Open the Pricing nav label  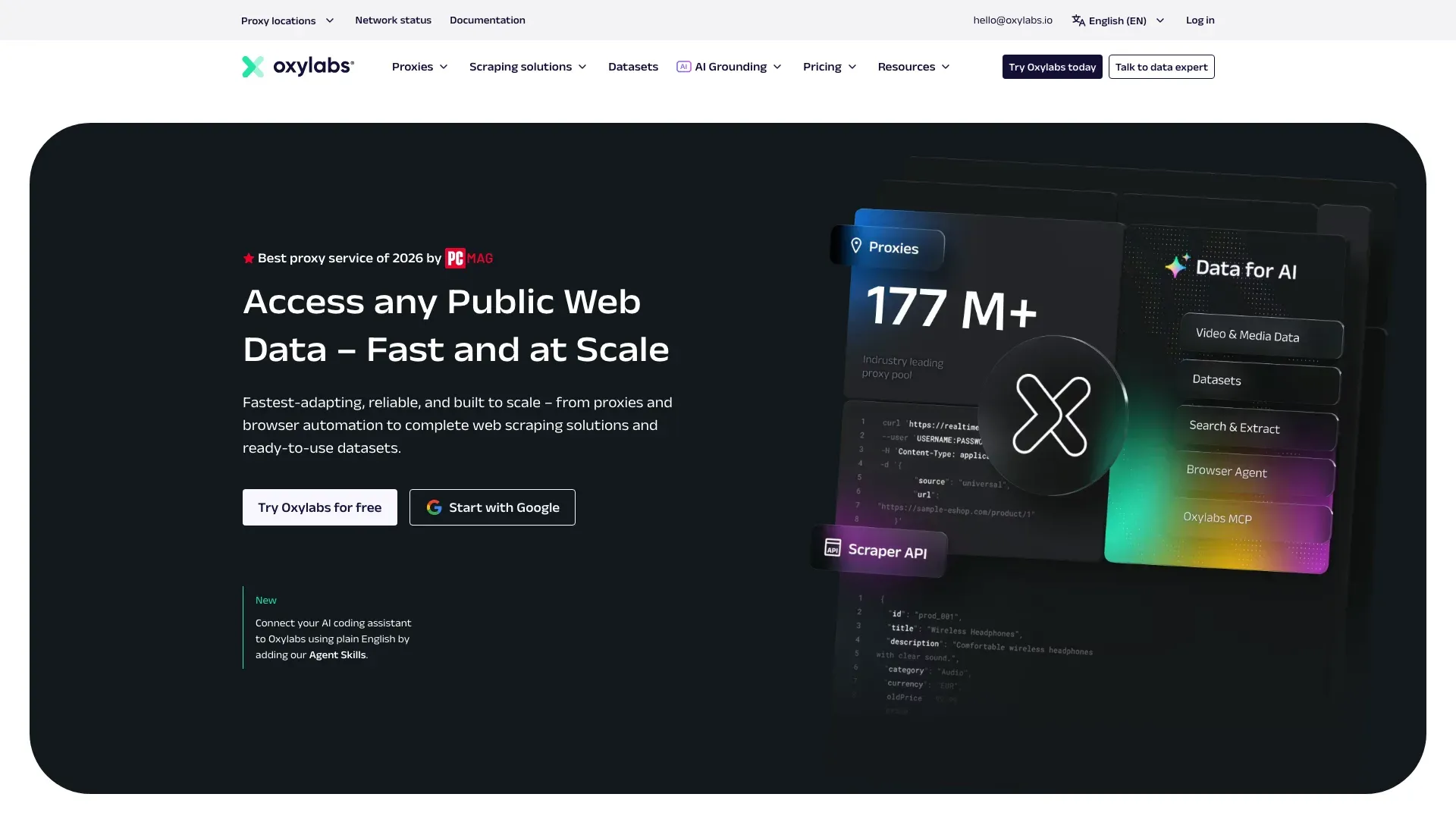[x=822, y=67]
